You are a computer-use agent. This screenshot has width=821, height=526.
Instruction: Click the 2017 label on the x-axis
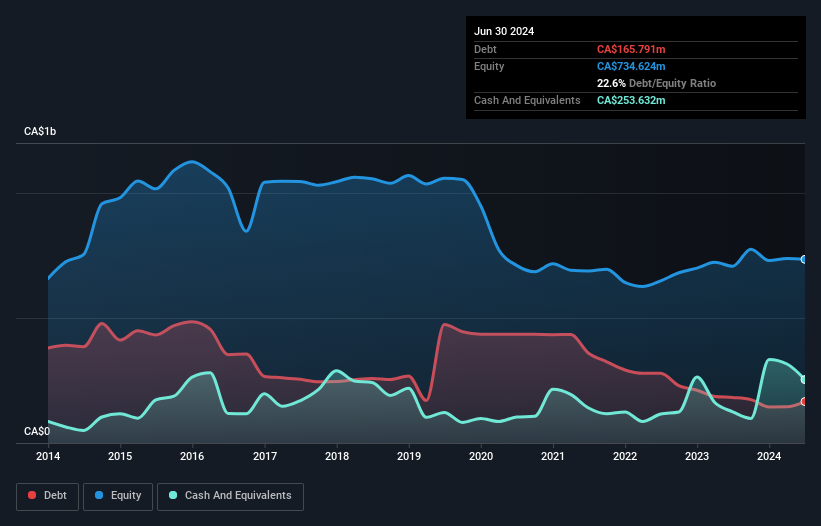[x=265, y=456]
